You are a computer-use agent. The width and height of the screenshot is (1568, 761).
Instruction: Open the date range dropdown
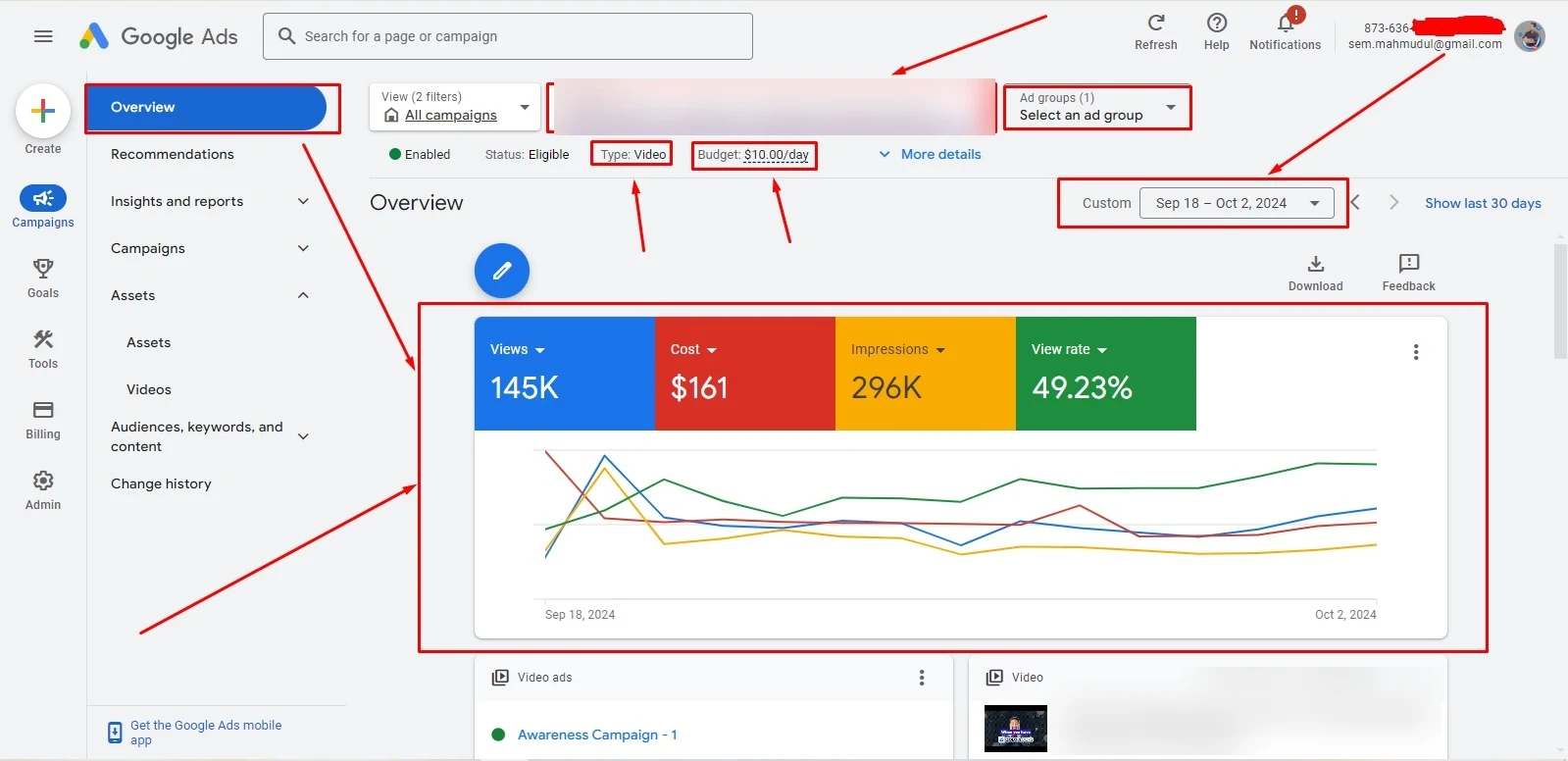point(1237,203)
